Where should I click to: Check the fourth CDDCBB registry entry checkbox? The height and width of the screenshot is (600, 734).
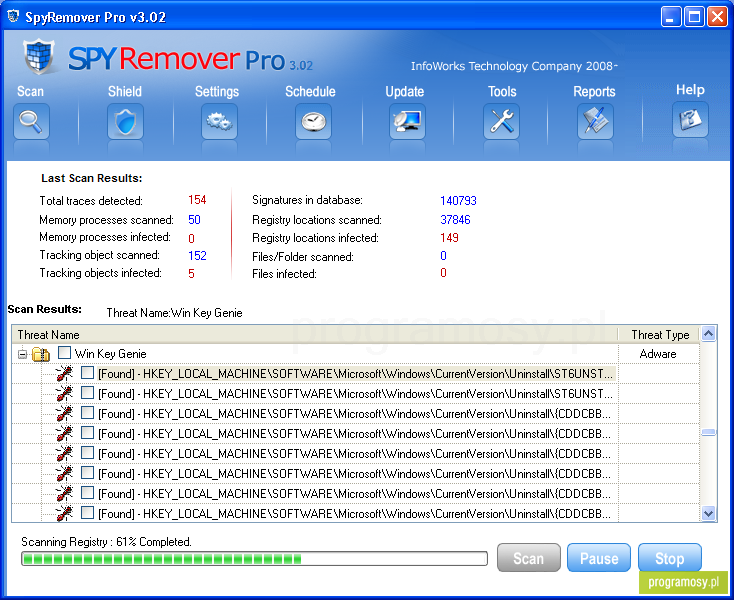pyautogui.click(x=88, y=472)
